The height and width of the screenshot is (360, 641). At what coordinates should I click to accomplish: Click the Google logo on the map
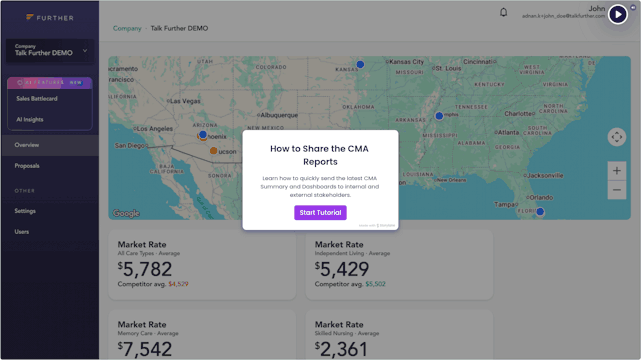click(x=126, y=213)
